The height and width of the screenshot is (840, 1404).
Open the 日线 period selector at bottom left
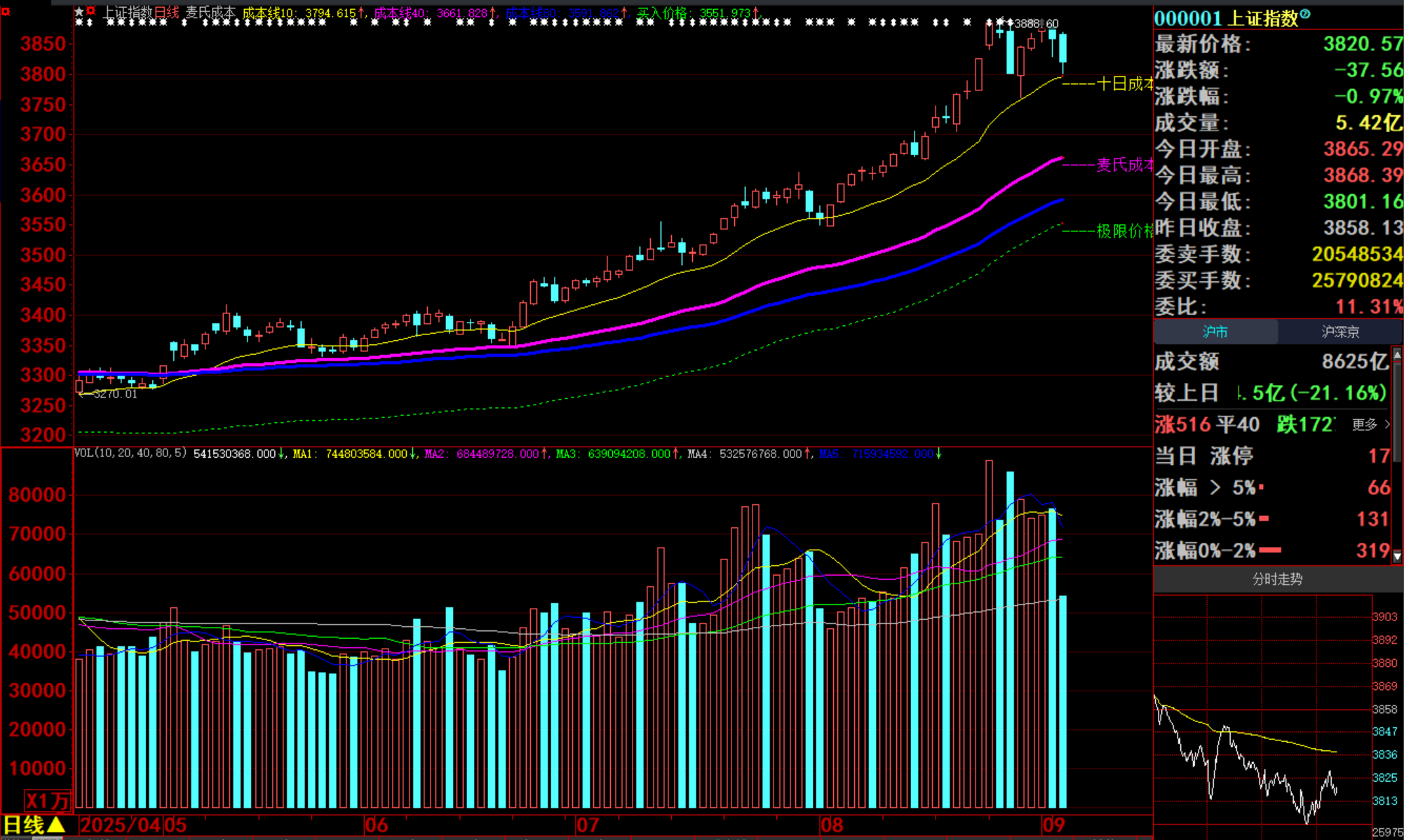pyautogui.click(x=34, y=825)
